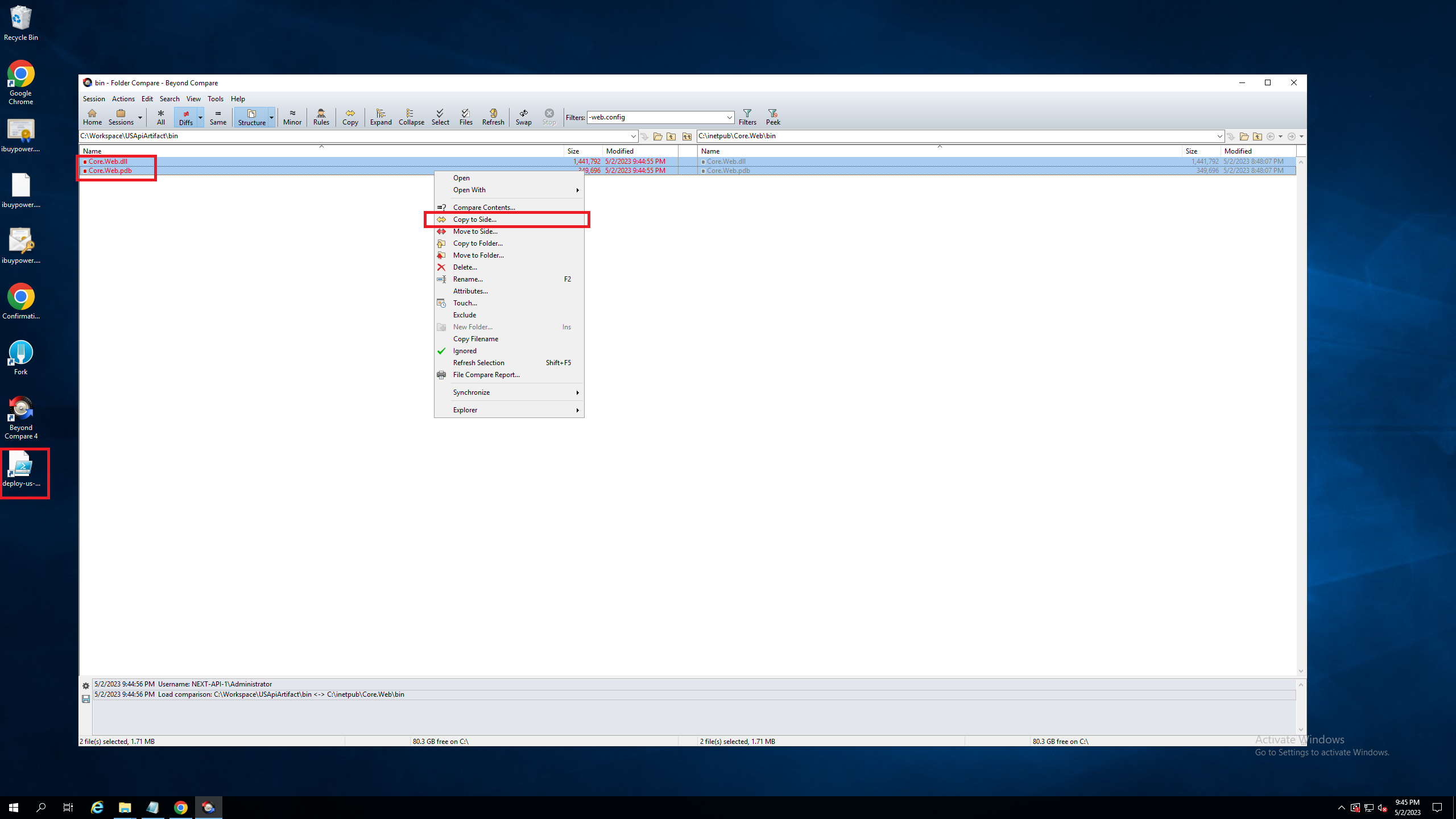Toggle the Same files filter

click(x=218, y=117)
